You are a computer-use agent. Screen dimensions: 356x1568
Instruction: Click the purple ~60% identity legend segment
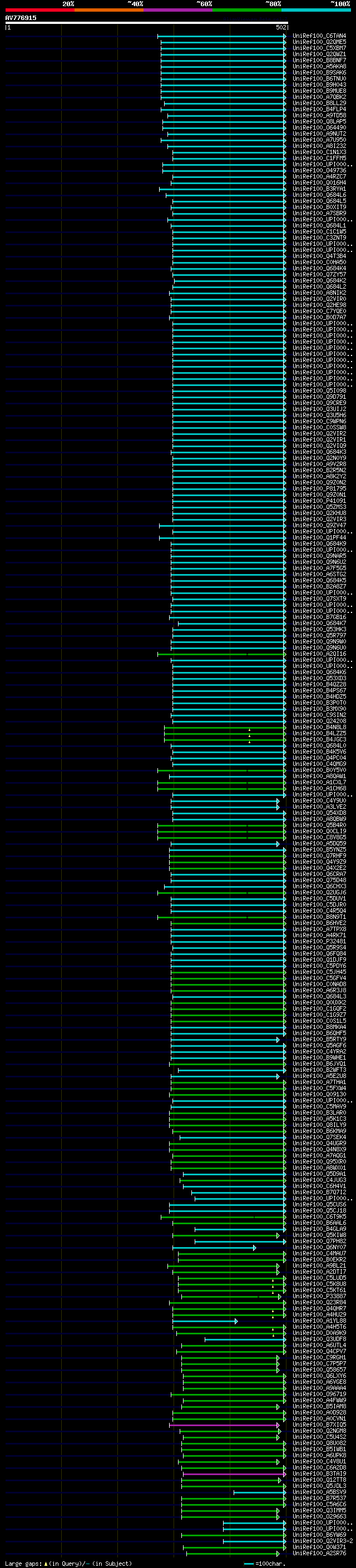177,10
